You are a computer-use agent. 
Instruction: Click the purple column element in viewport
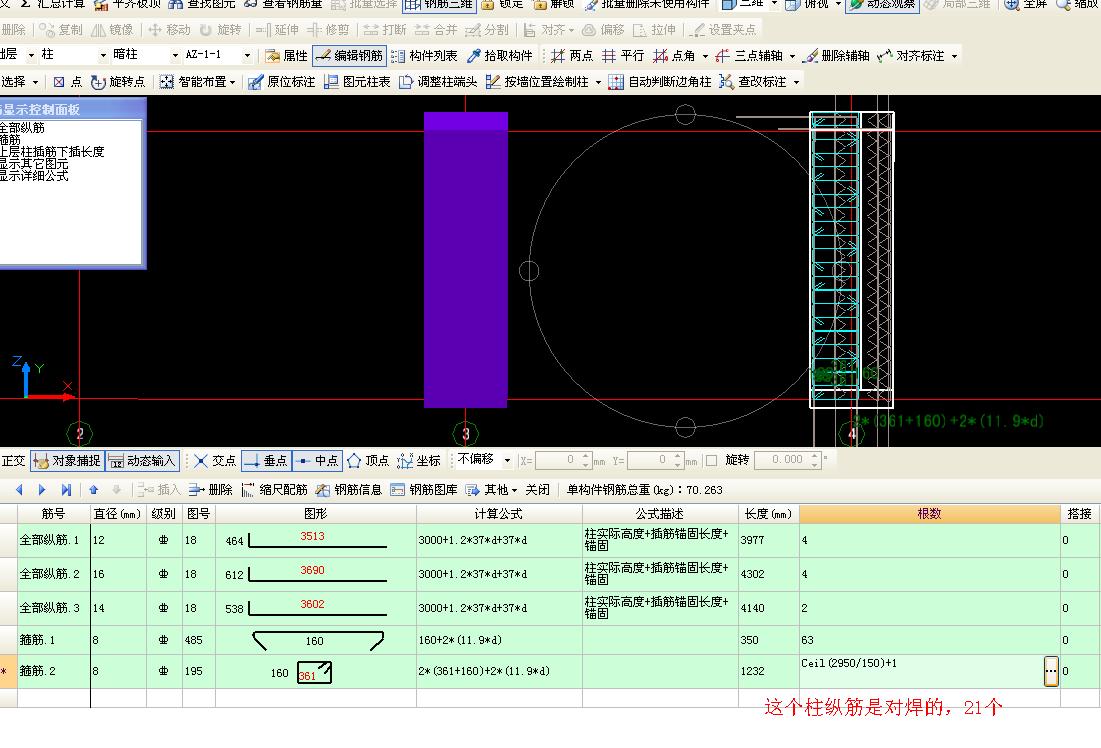(x=466, y=260)
